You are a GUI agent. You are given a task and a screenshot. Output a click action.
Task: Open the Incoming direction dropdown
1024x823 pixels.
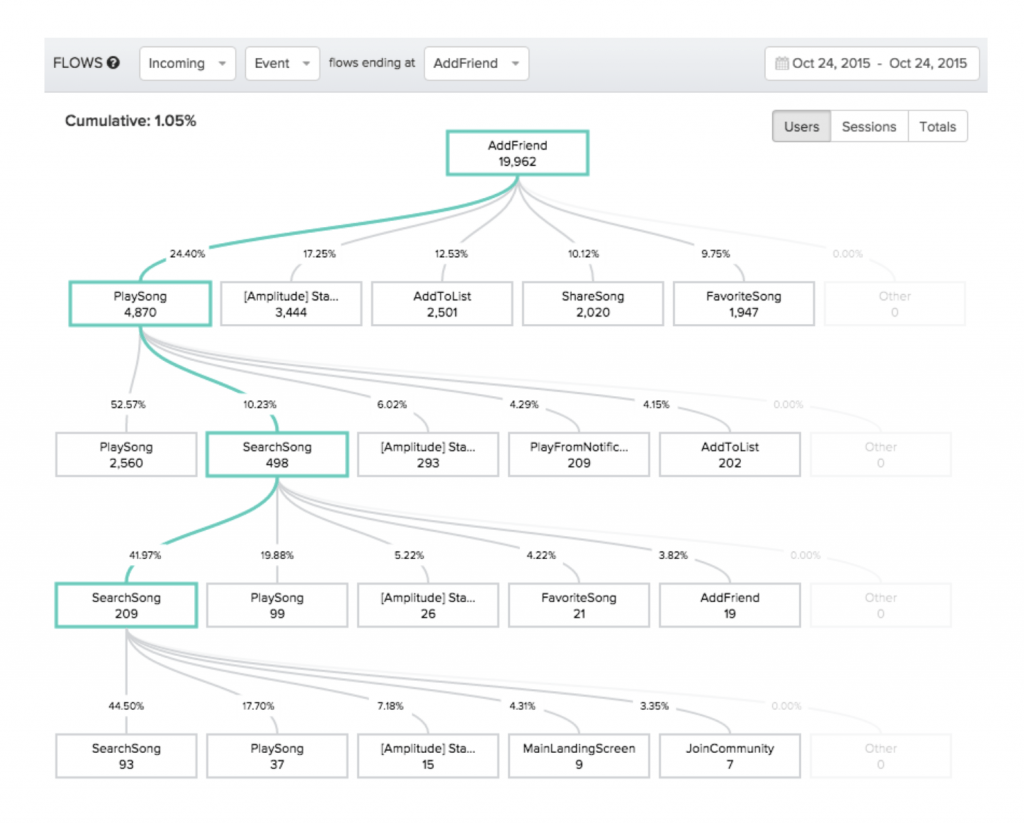tap(187, 63)
